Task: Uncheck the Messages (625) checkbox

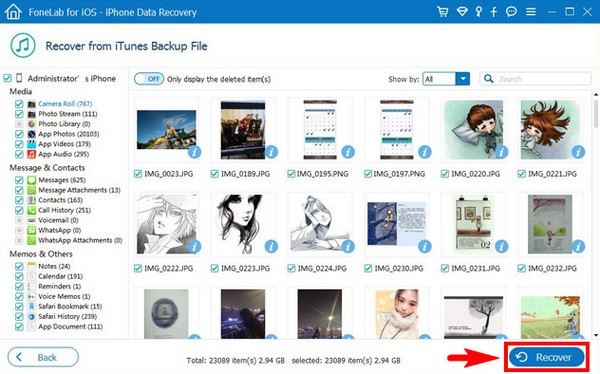Action: click(x=19, y=180)
